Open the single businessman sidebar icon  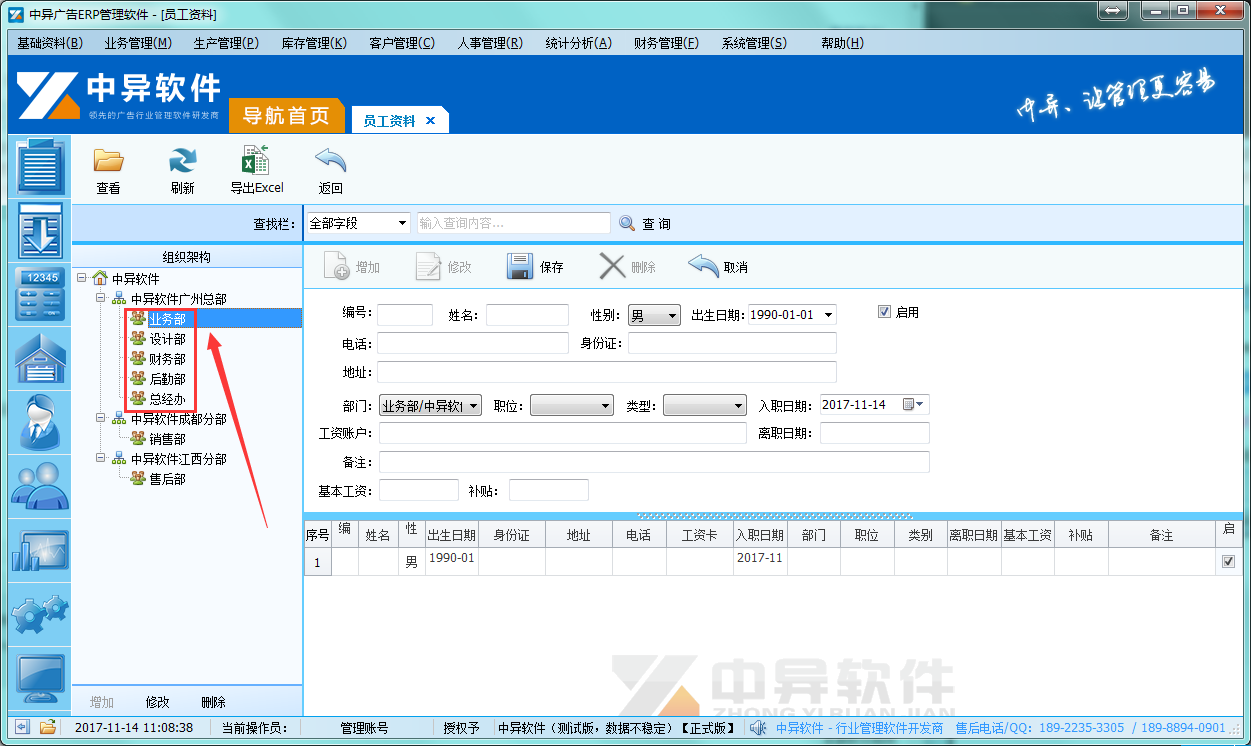click(41, 422)
